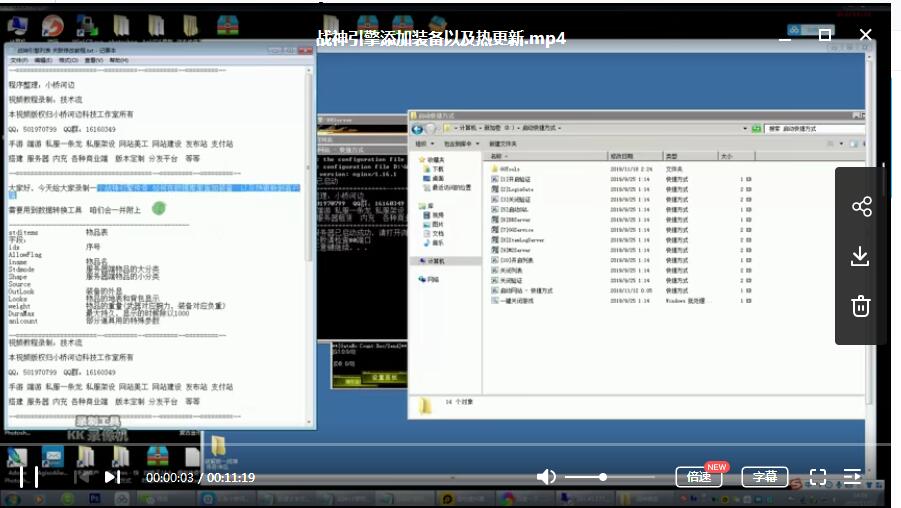Open the 文件(F) menu in Notepad
This screenshot has height=508, width=901.
[x=18, y=60]
